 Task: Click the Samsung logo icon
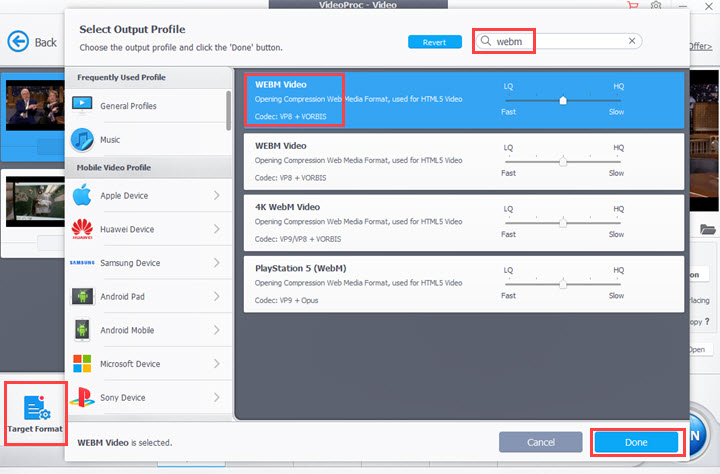[82, 263]
